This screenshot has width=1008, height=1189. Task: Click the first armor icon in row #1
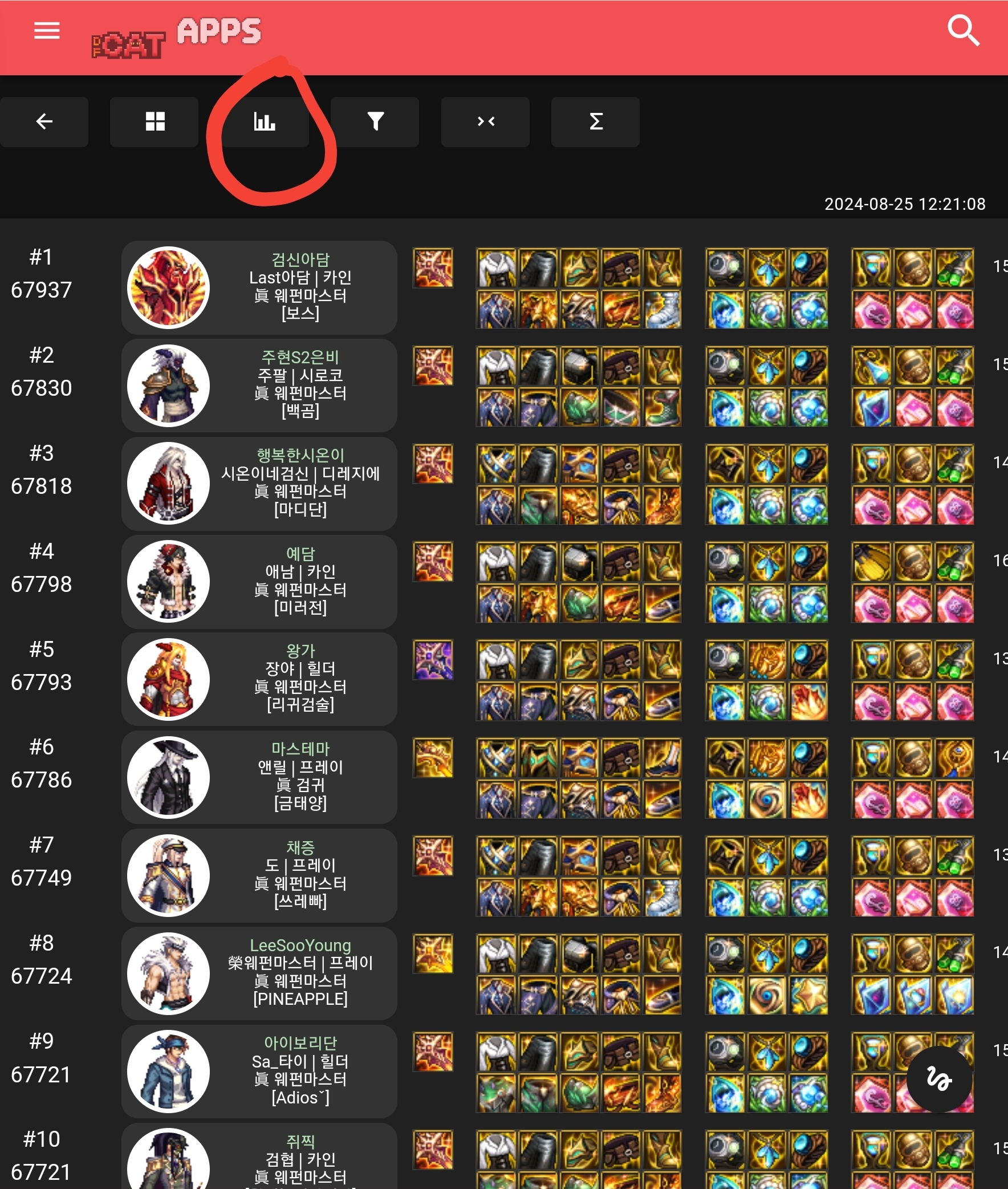(x=496, y=267)
